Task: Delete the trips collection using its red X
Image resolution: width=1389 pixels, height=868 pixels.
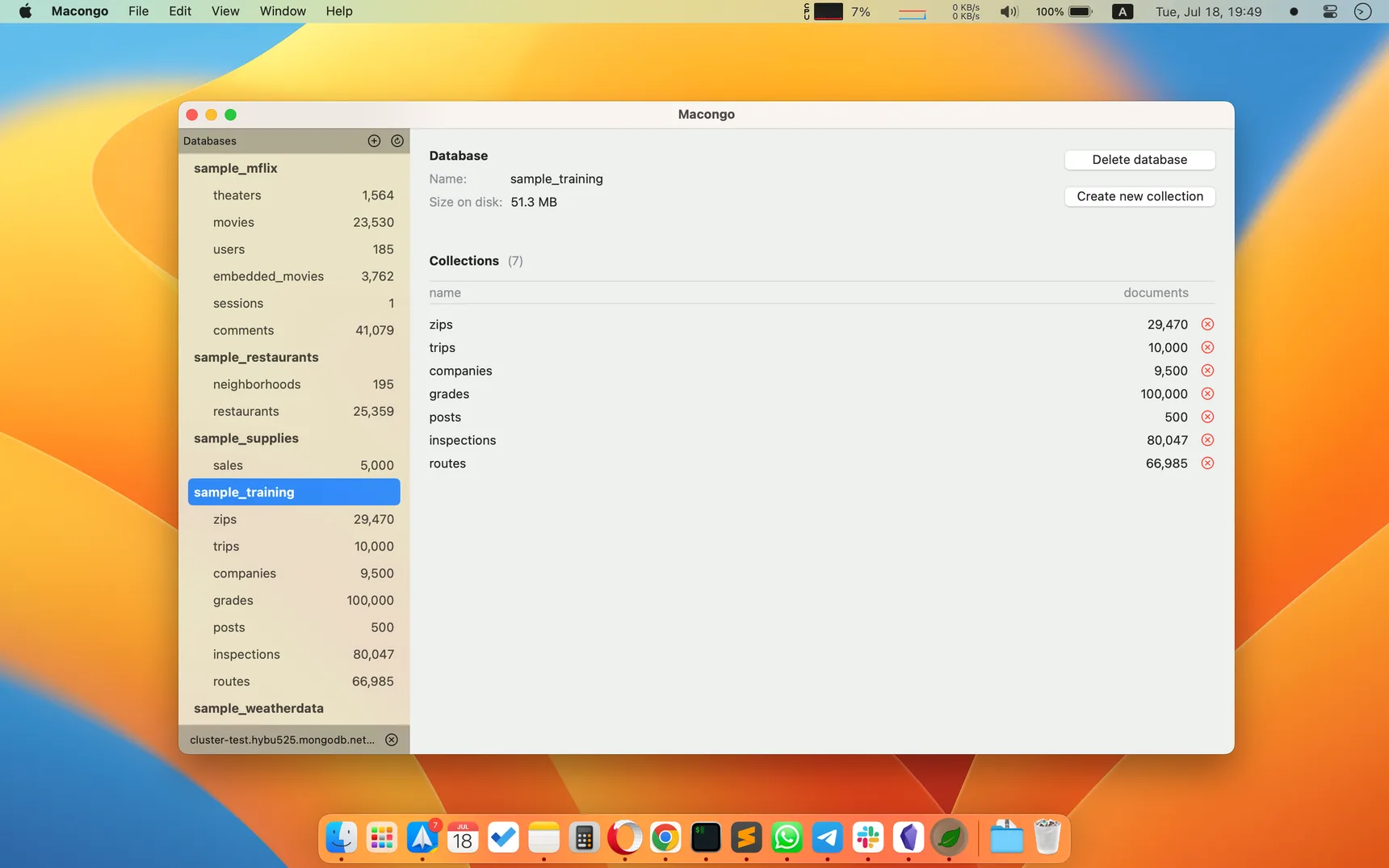Action: [1207, 347]
